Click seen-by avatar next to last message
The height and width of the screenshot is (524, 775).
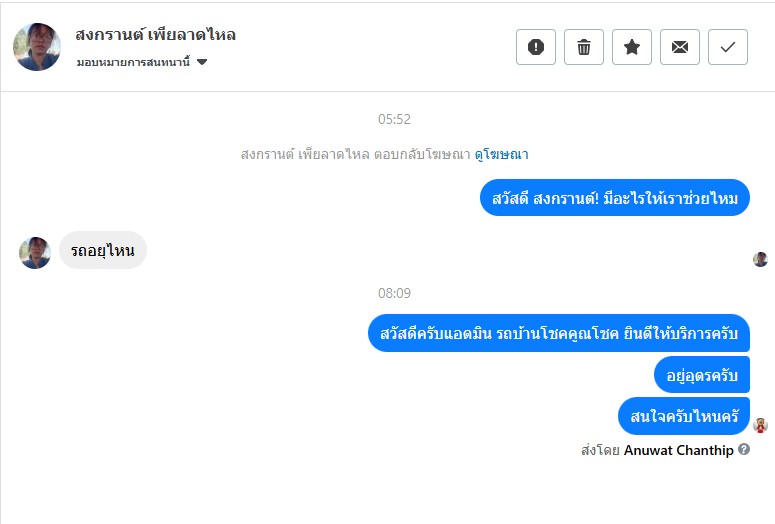(x=760, y=425)
